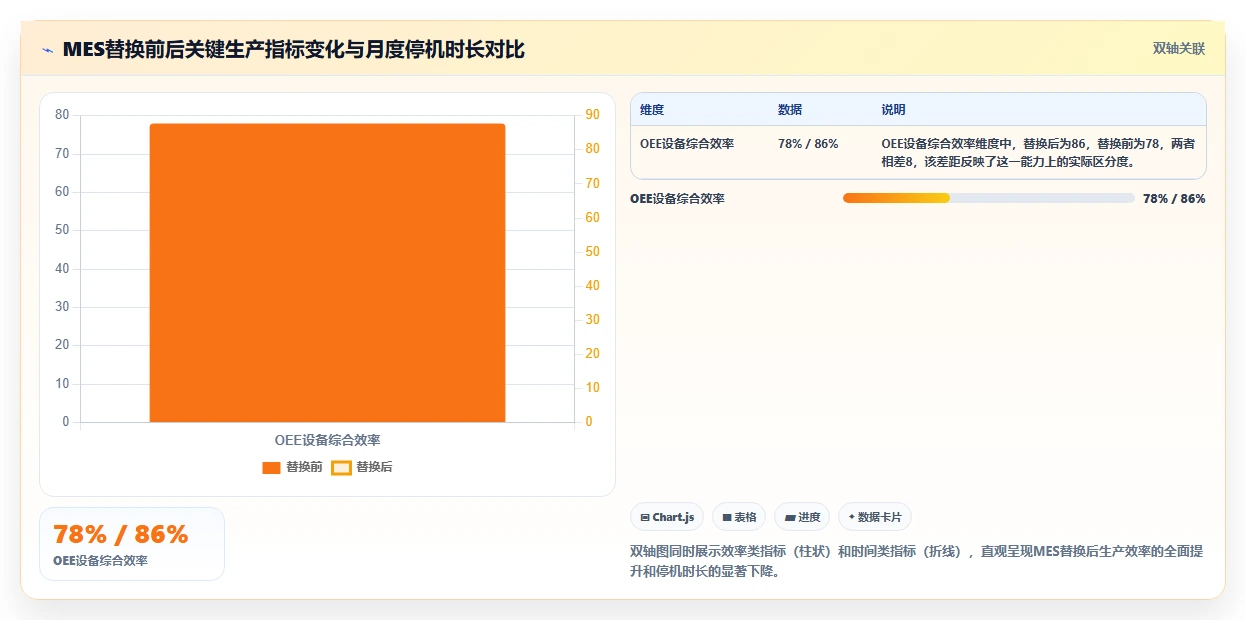
Task: Toggle the 替换后 legend series
Action: point(362,467)
